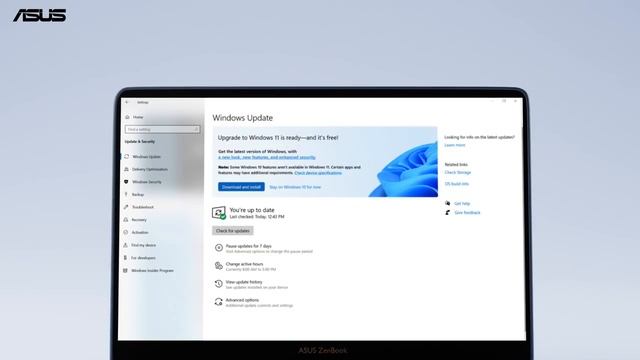The width and height of the screenshot is (640, 360).
Task: Click the Troubleshoot wrench icon
Action: pyautogui.click(x=126, y=207)
